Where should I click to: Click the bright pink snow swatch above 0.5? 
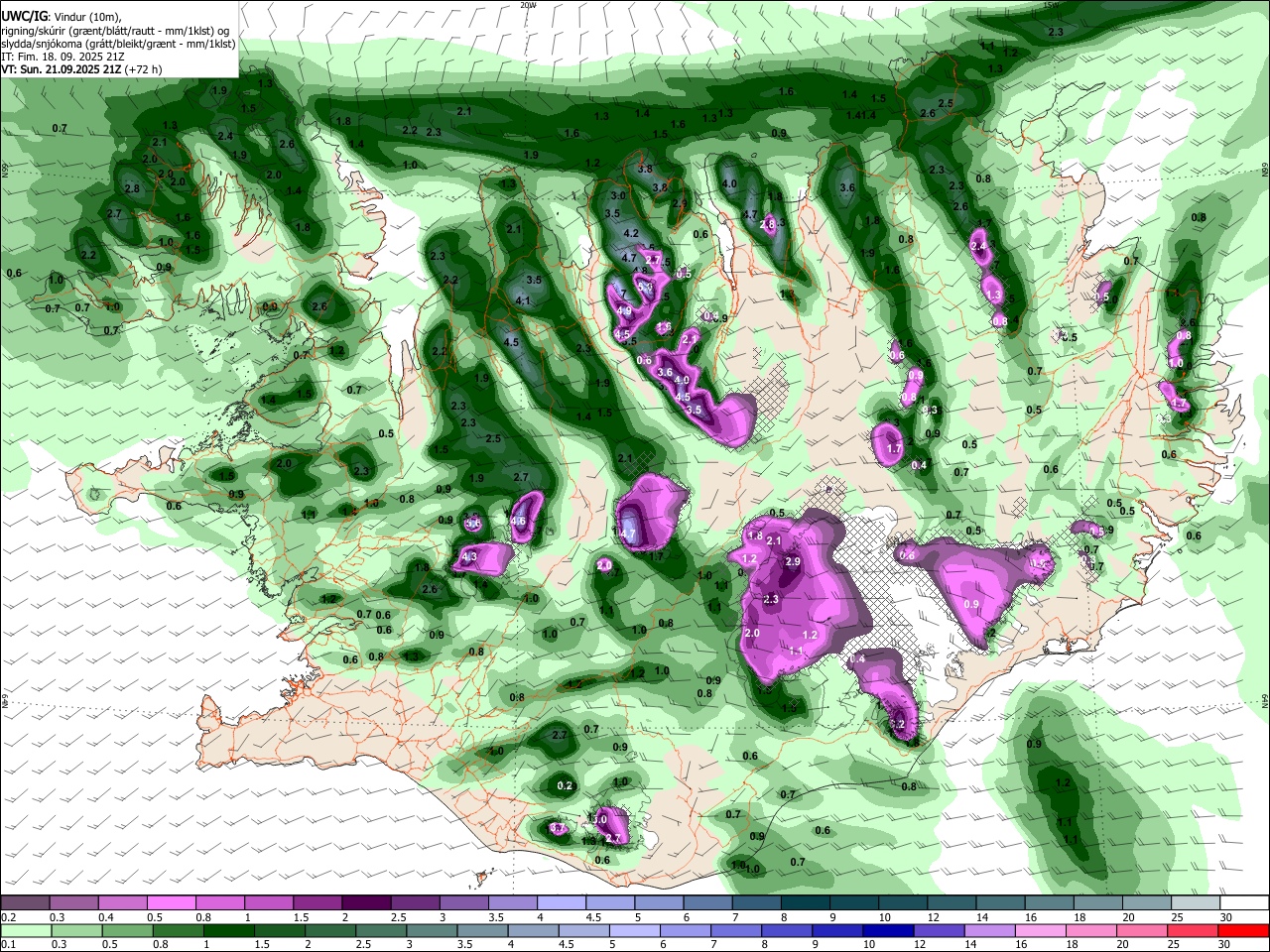[171, 902]
